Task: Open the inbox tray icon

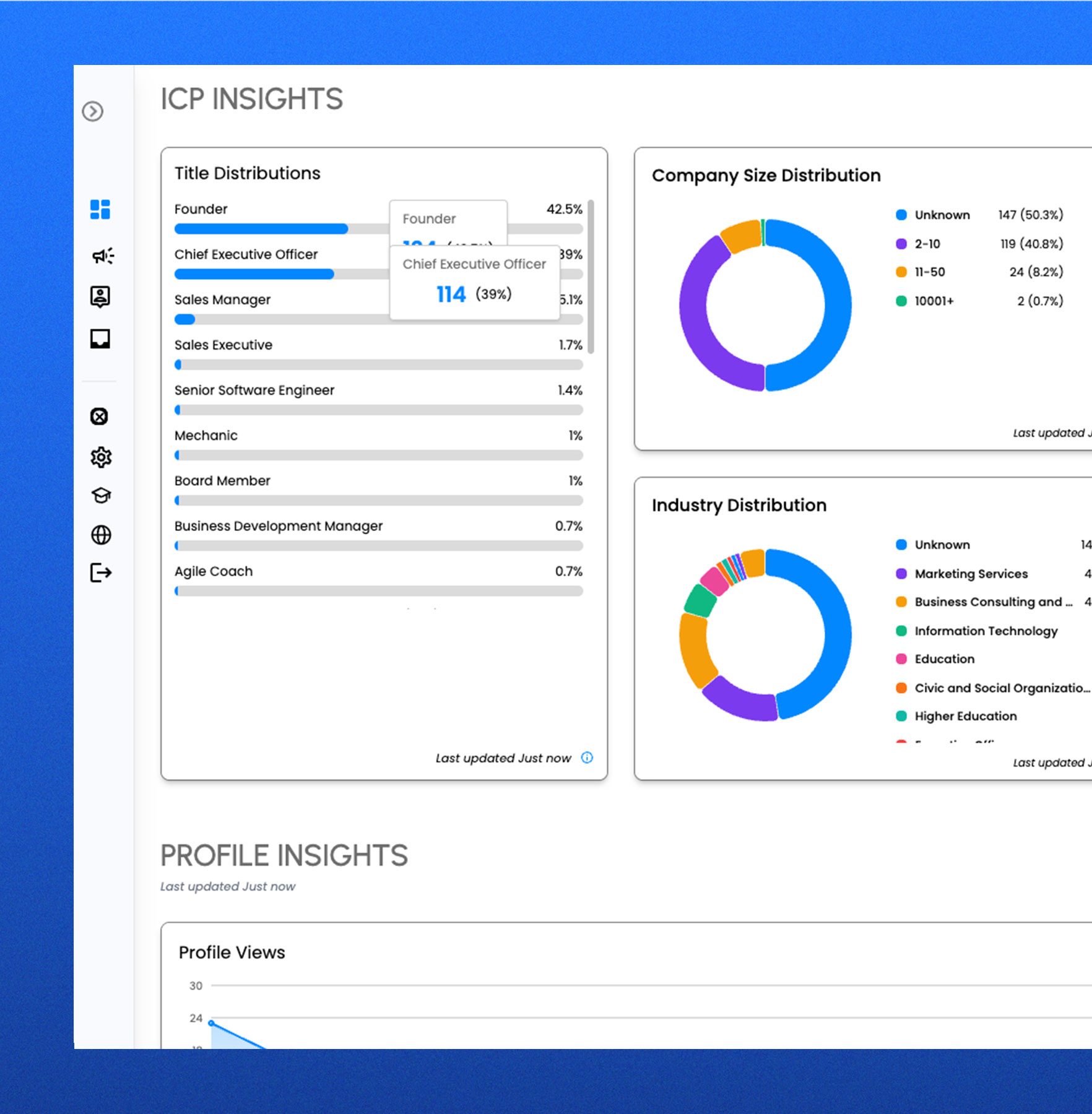Action: [x=100, y=339]
